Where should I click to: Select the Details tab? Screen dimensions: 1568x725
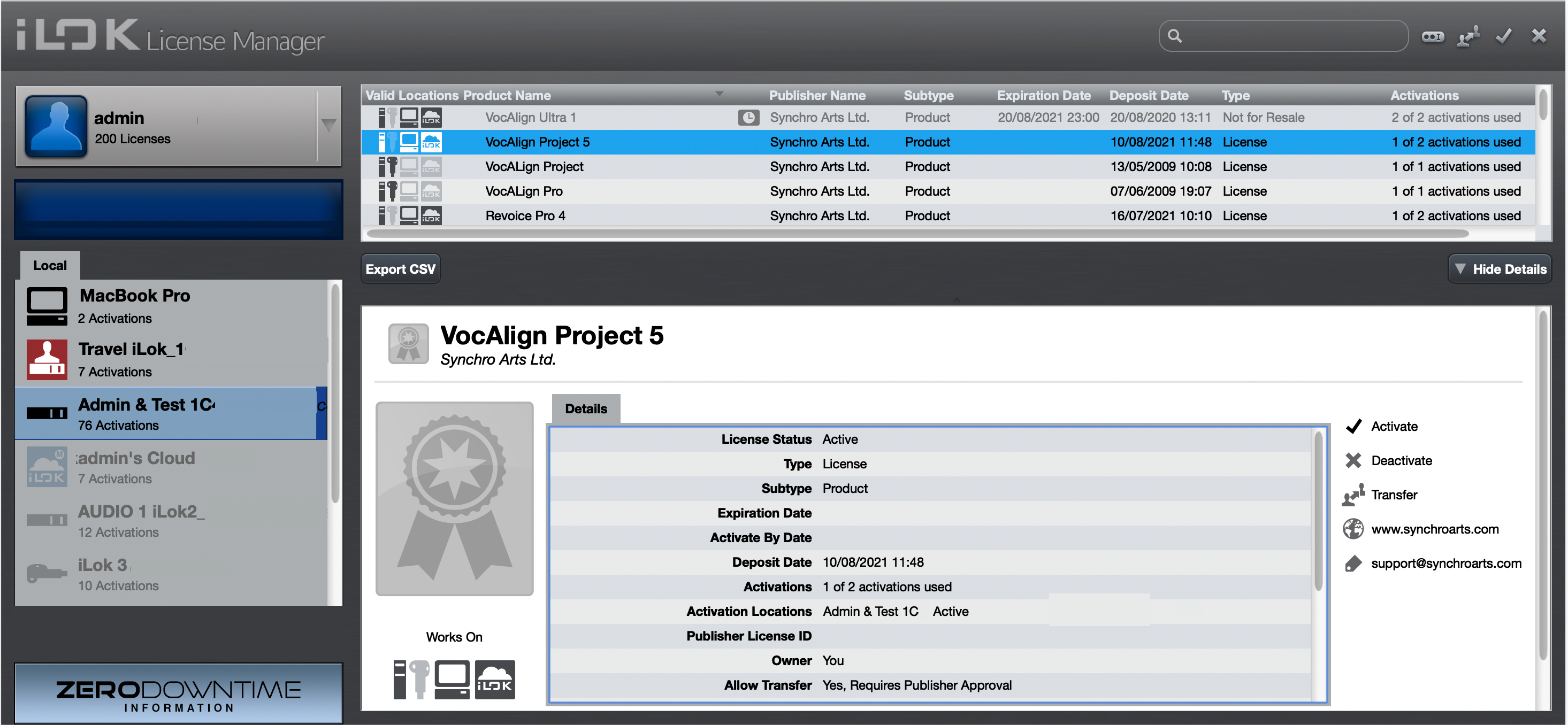pos(586,408)
